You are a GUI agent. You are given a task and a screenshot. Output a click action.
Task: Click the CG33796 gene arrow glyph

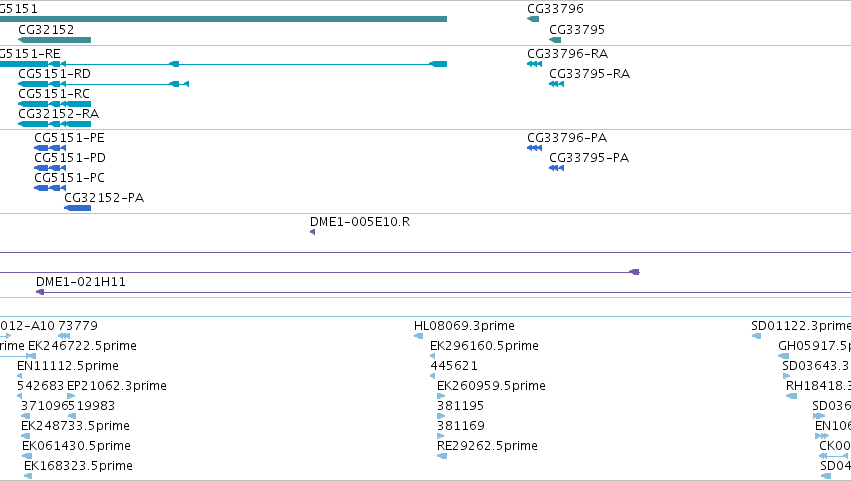pyautogui.click(x=533, y=19)
